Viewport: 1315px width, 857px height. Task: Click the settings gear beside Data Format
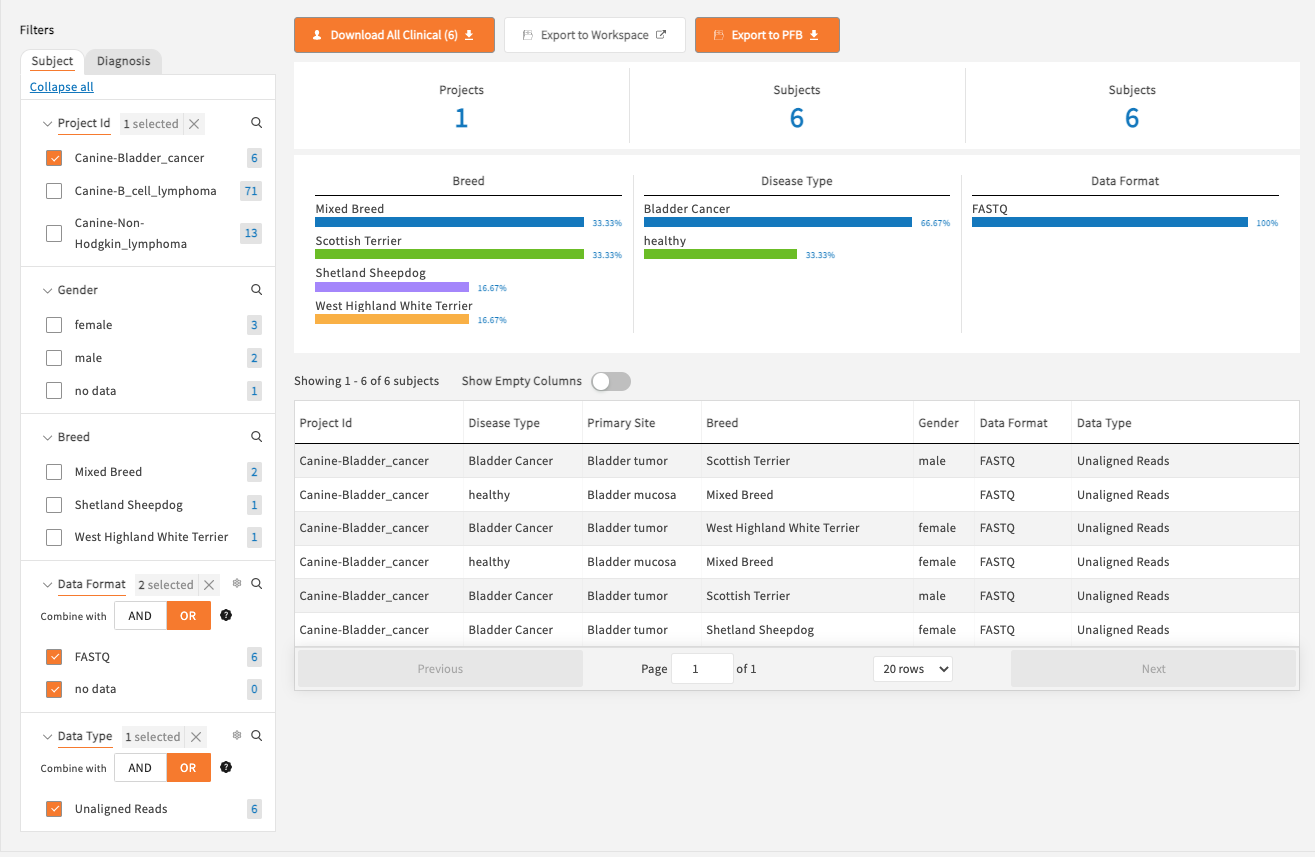pyautogui.click(x=237, y=583)
